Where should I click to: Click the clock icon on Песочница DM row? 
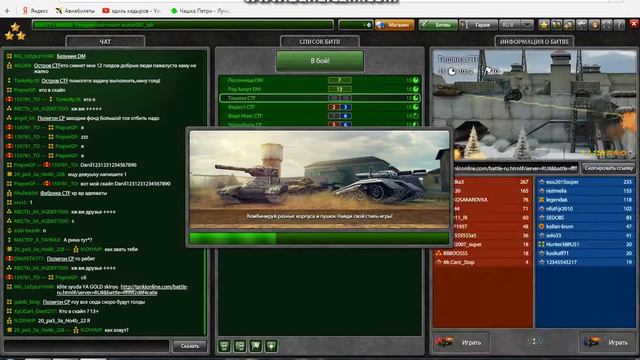click(x=416, y=80)
